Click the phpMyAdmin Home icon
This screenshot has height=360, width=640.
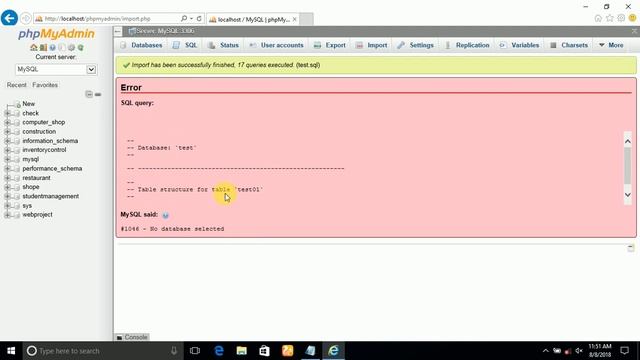tap(34, 48)
